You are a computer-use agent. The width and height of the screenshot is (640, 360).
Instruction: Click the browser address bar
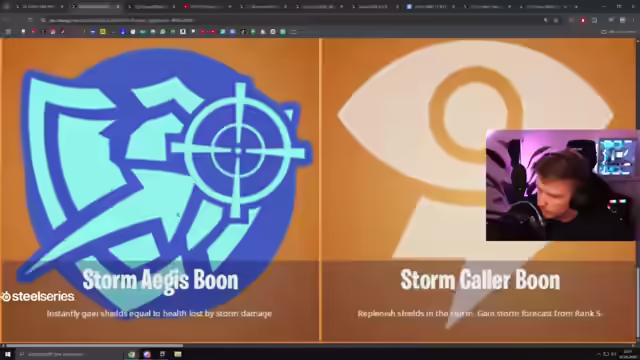286,20
